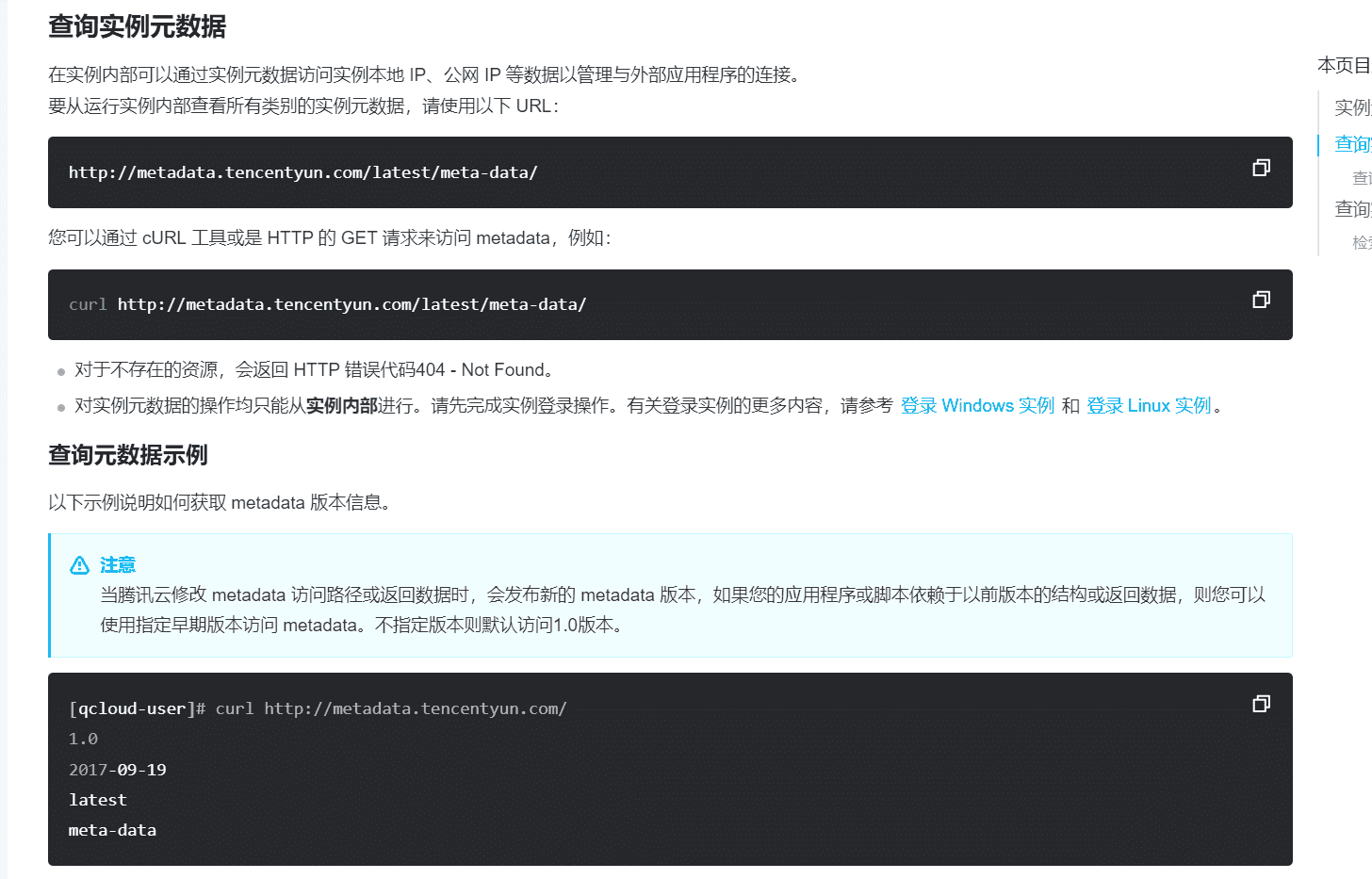Copy the first metadata URL code block
This screenshot has height=879, width=1372.
(1261, 167)
